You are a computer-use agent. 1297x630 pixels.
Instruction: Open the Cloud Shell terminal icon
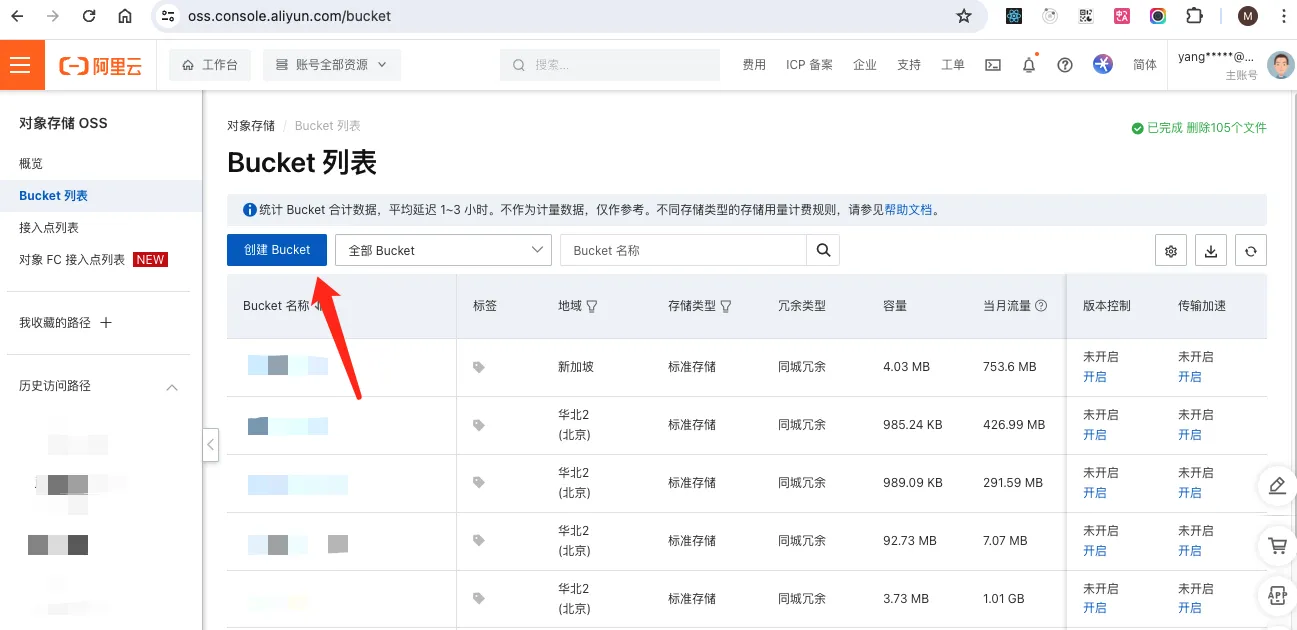click(992, 65)
